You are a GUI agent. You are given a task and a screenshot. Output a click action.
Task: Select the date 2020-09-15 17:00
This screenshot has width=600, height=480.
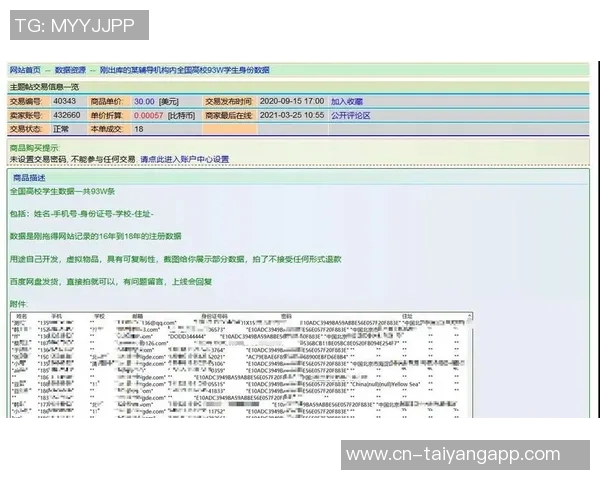point(292,101)
